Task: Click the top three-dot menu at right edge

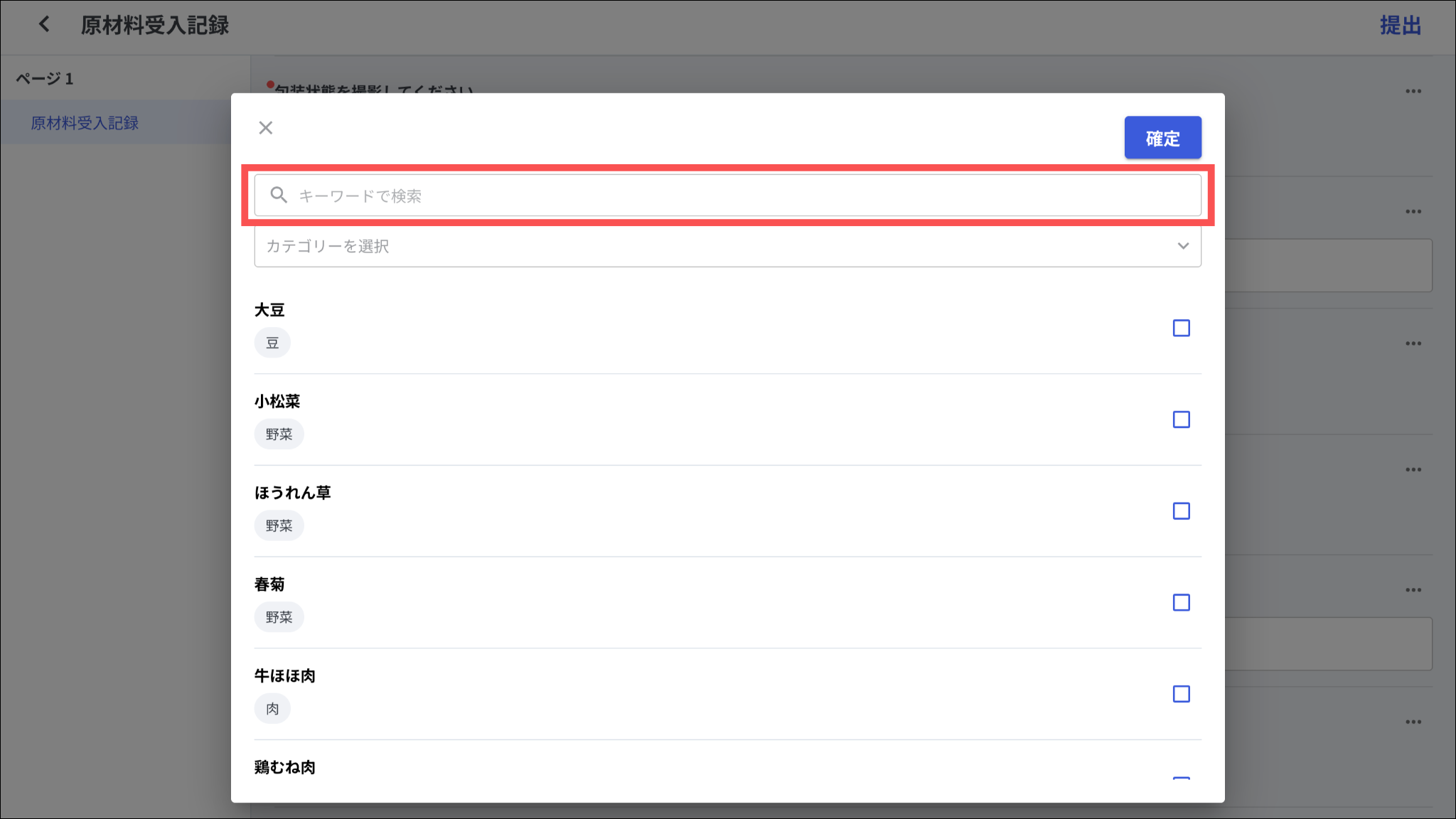Action: (1413, 91)
